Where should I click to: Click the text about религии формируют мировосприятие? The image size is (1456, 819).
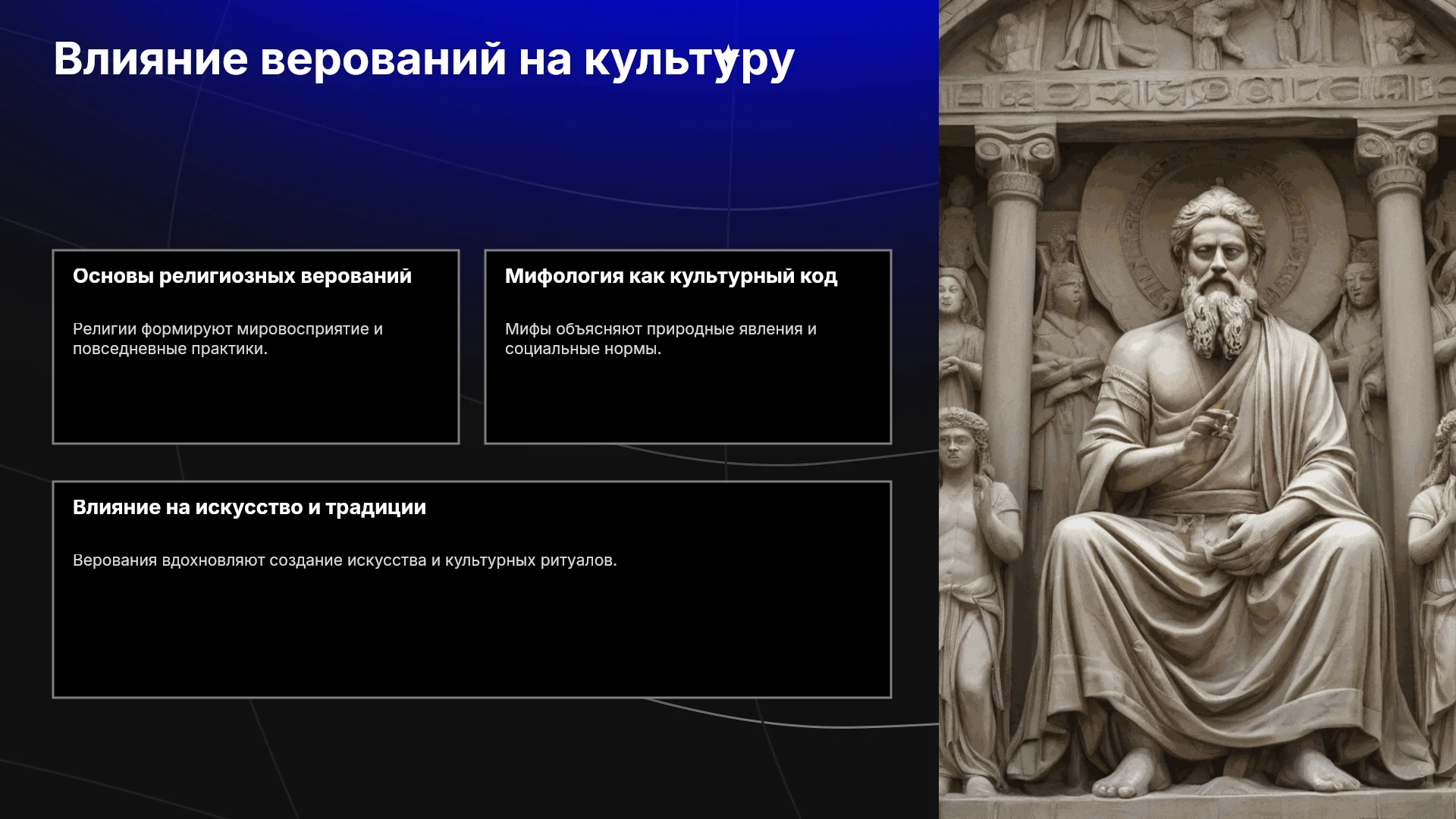pyautogui.click(x=227, y=339)
